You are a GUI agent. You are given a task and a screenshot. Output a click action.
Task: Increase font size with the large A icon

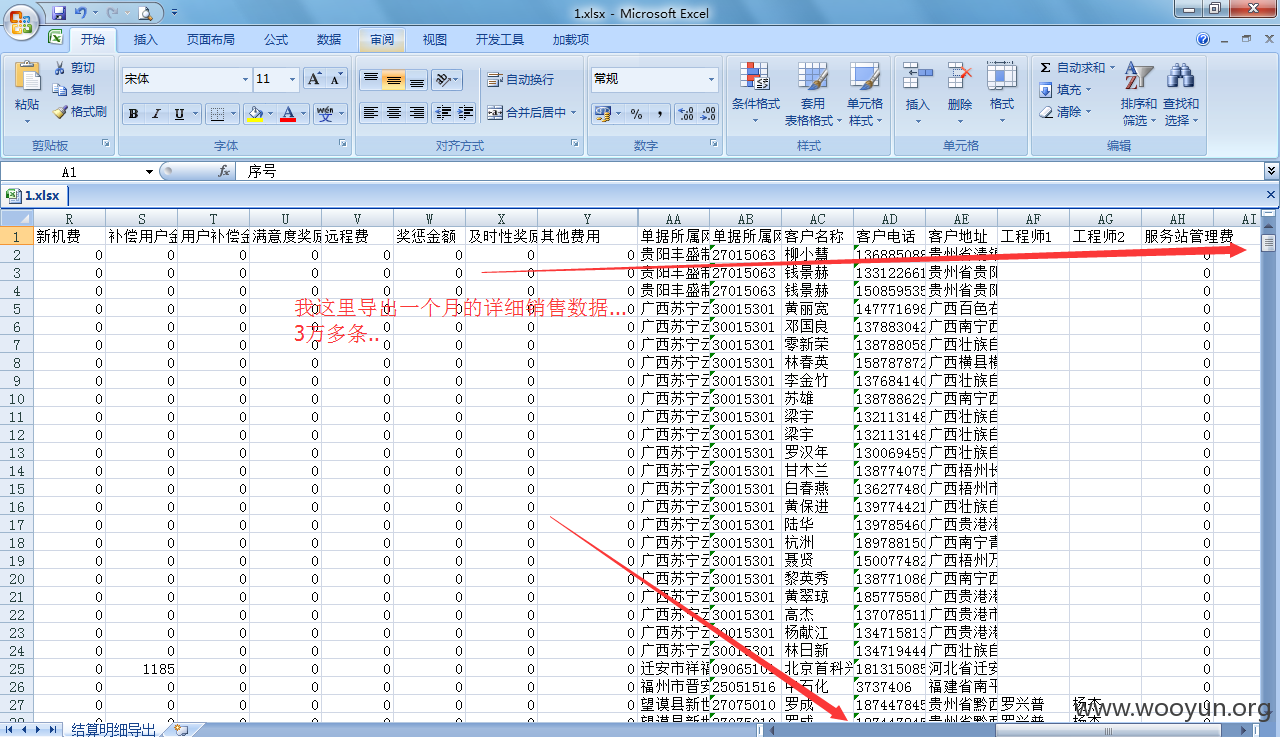[x=314, y=79]
